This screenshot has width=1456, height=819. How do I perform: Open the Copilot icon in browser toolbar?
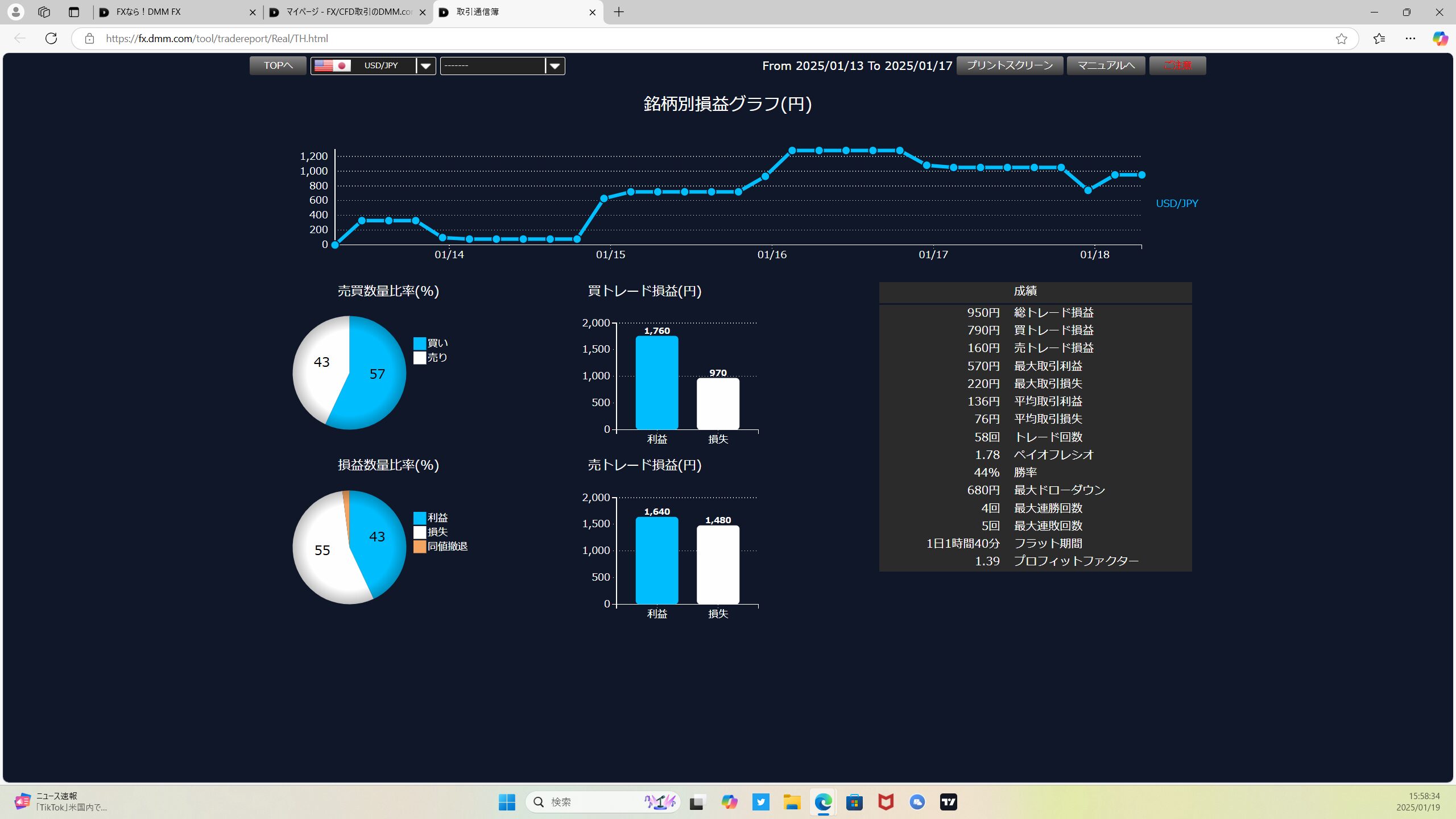1440,38
